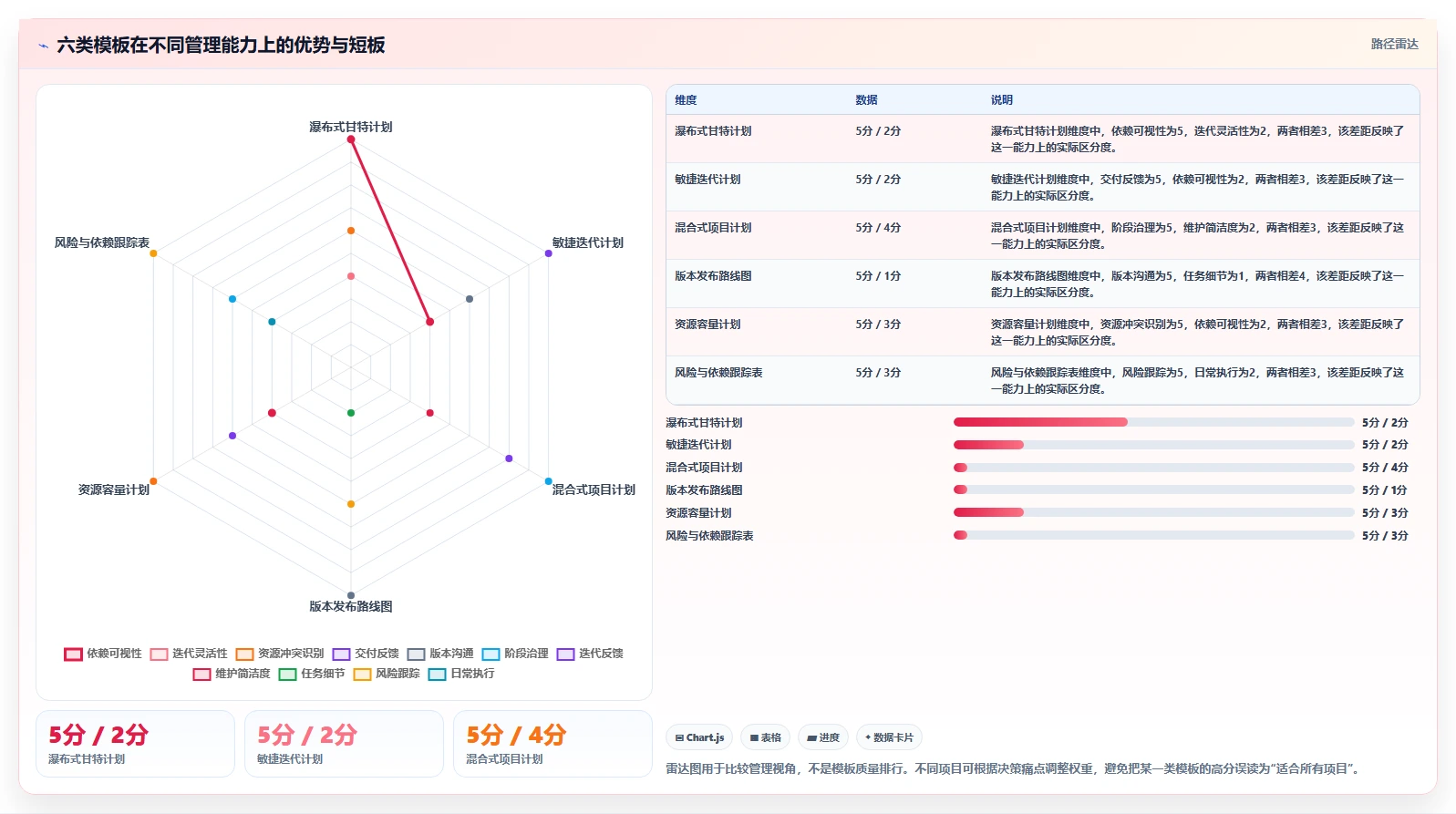Click the footnote starting 雷达图用于比较管理视角
1456x814 pixels.
click(x=1015, y=769)
